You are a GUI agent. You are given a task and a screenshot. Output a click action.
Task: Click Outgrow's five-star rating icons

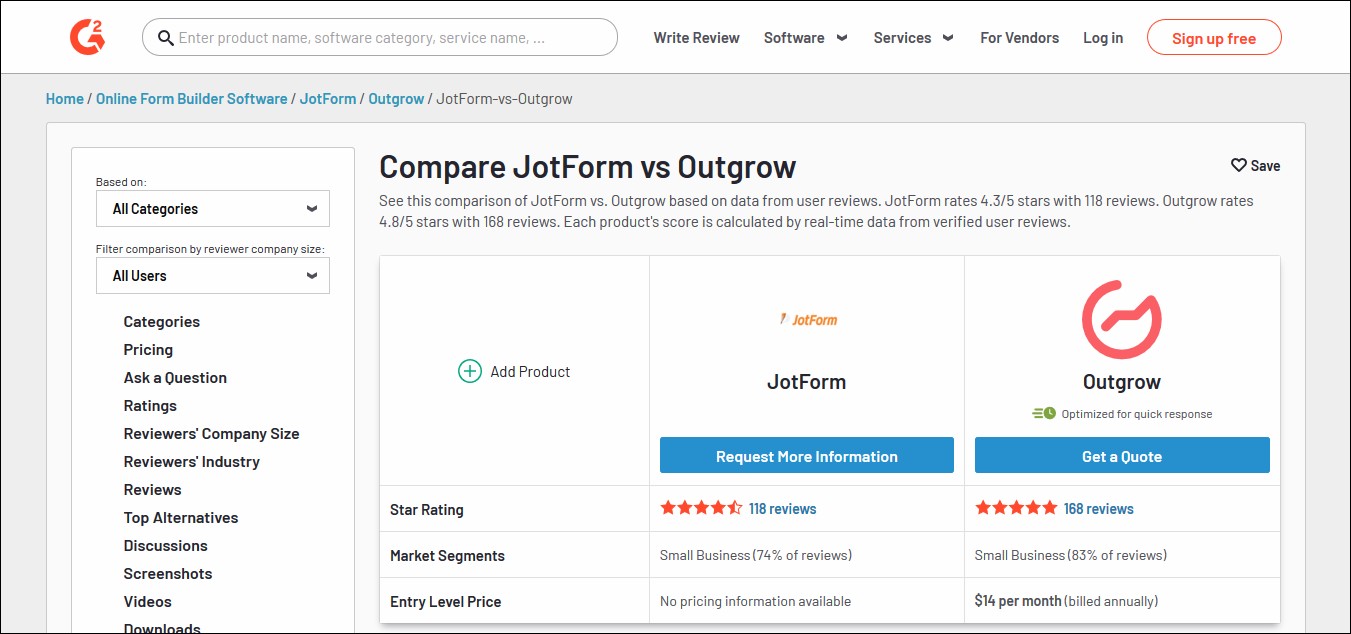(x=1016, y=508)
